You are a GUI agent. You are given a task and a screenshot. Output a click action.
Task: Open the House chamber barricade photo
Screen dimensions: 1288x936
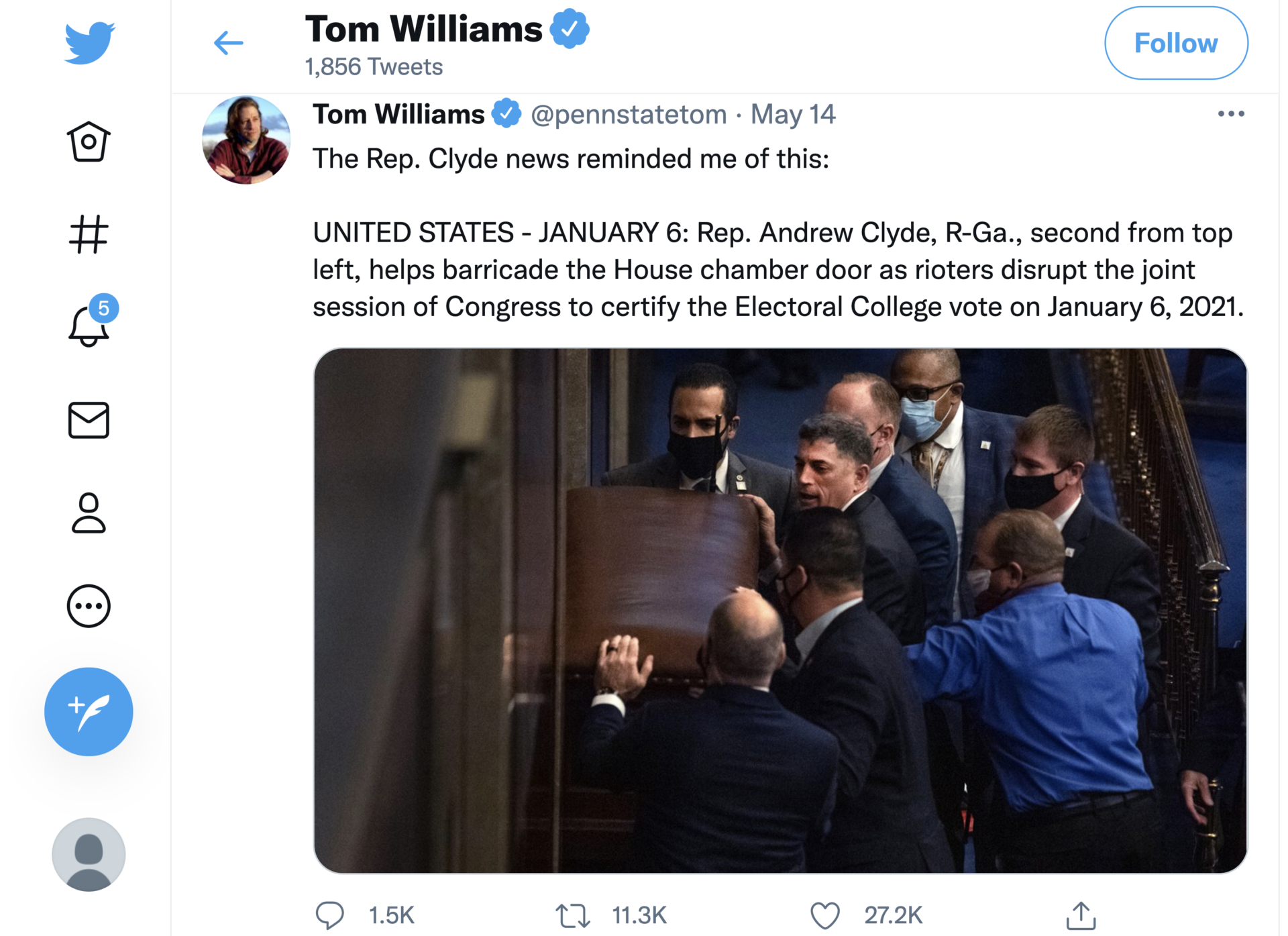click(780, 611)
